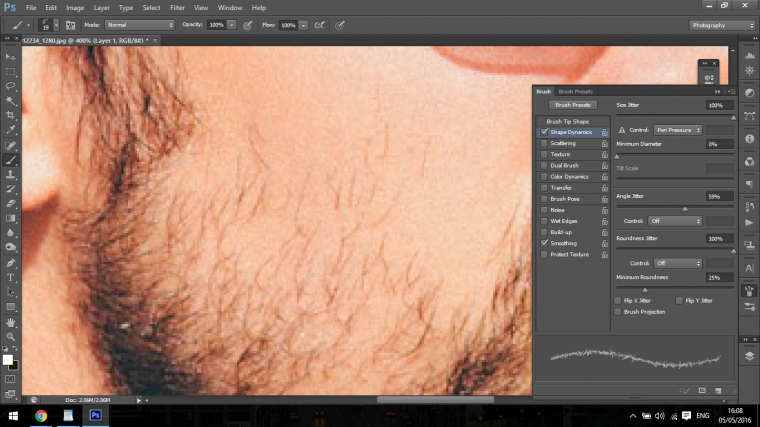Open the tool preset picker arrow

[x=29, y=25]
